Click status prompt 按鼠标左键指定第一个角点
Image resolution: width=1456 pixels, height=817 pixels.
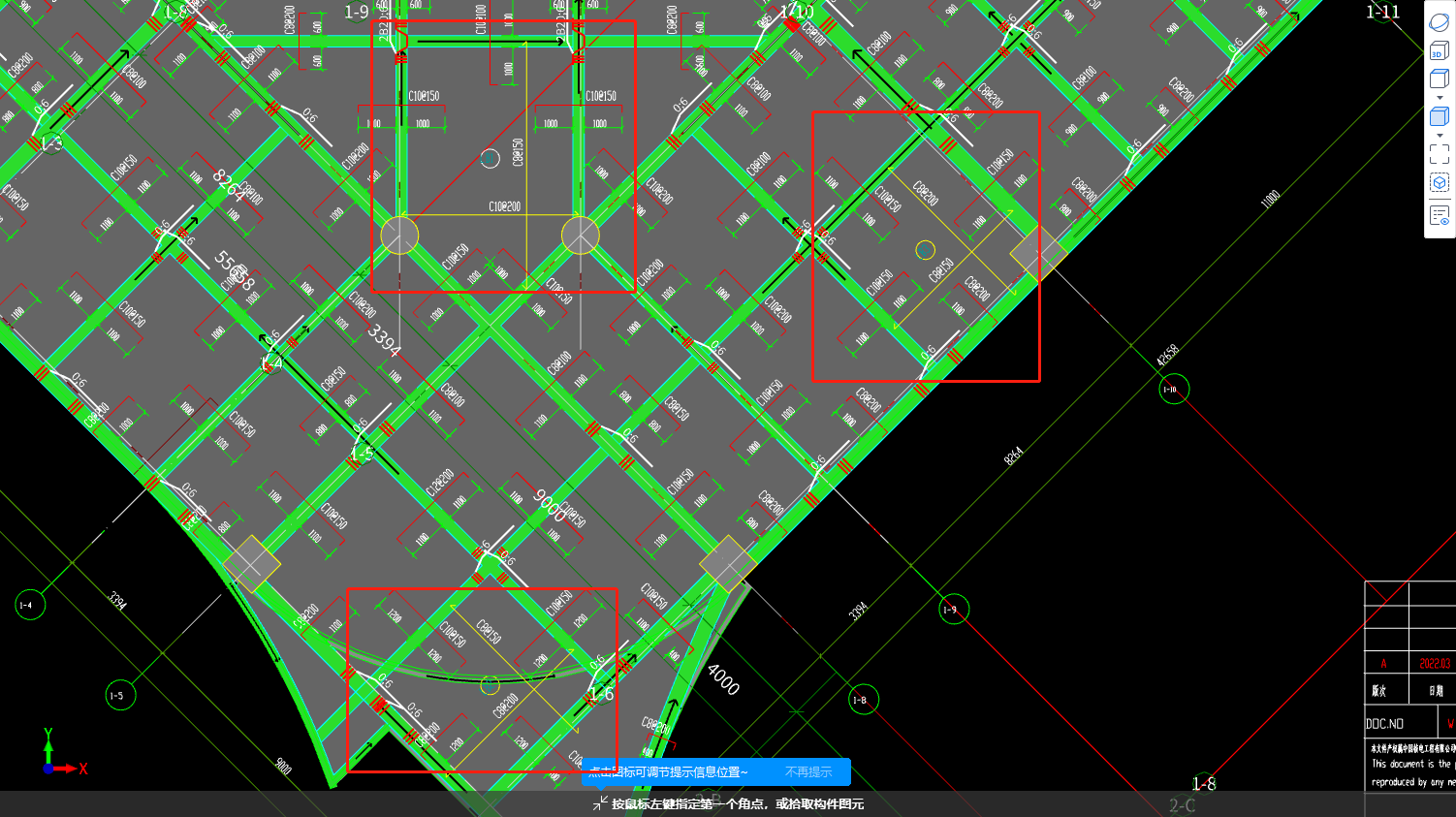coord(690,803)
